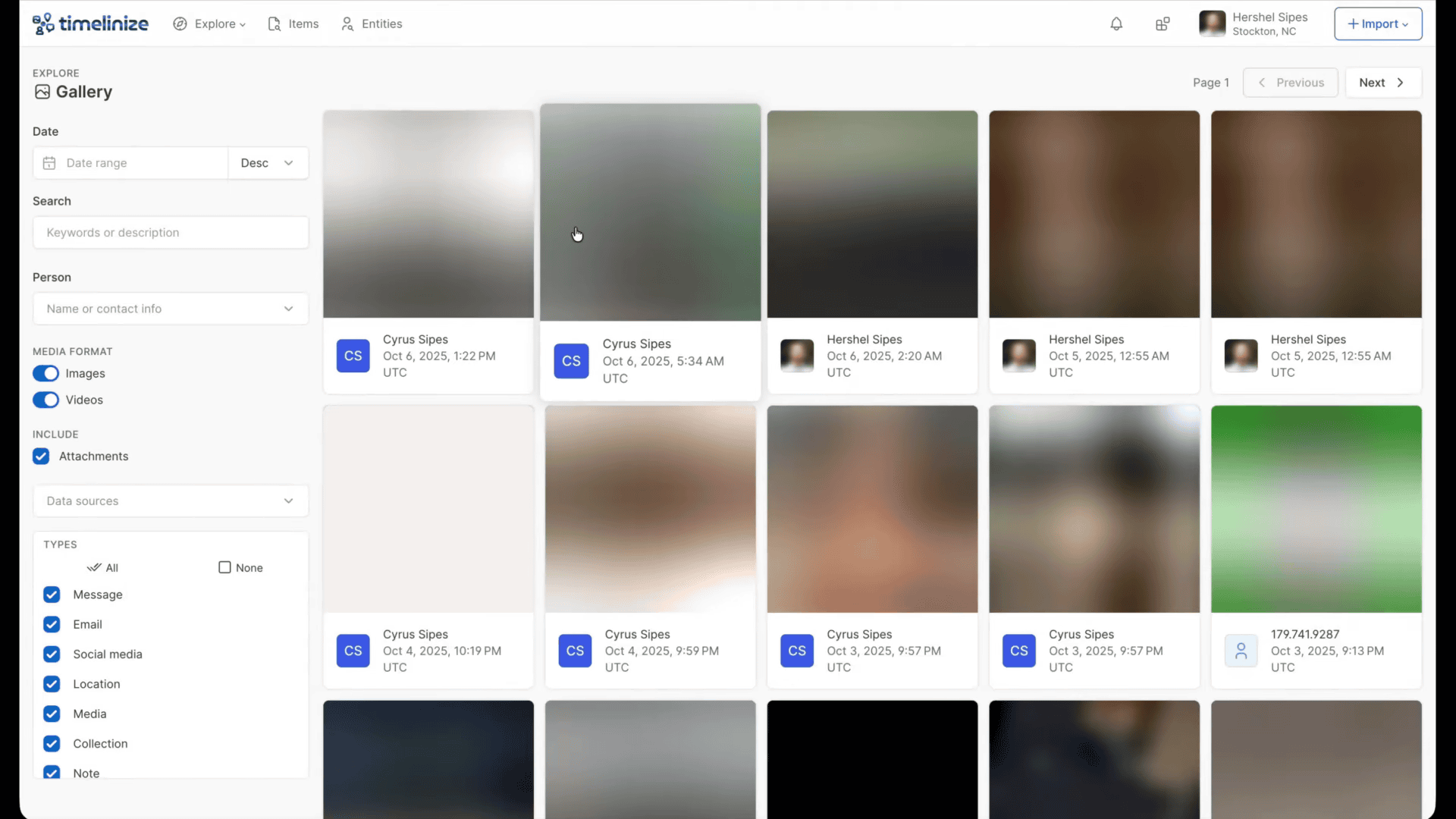
Task: Click the calendar icon in Date range
Action: click(x=49, y=163)
